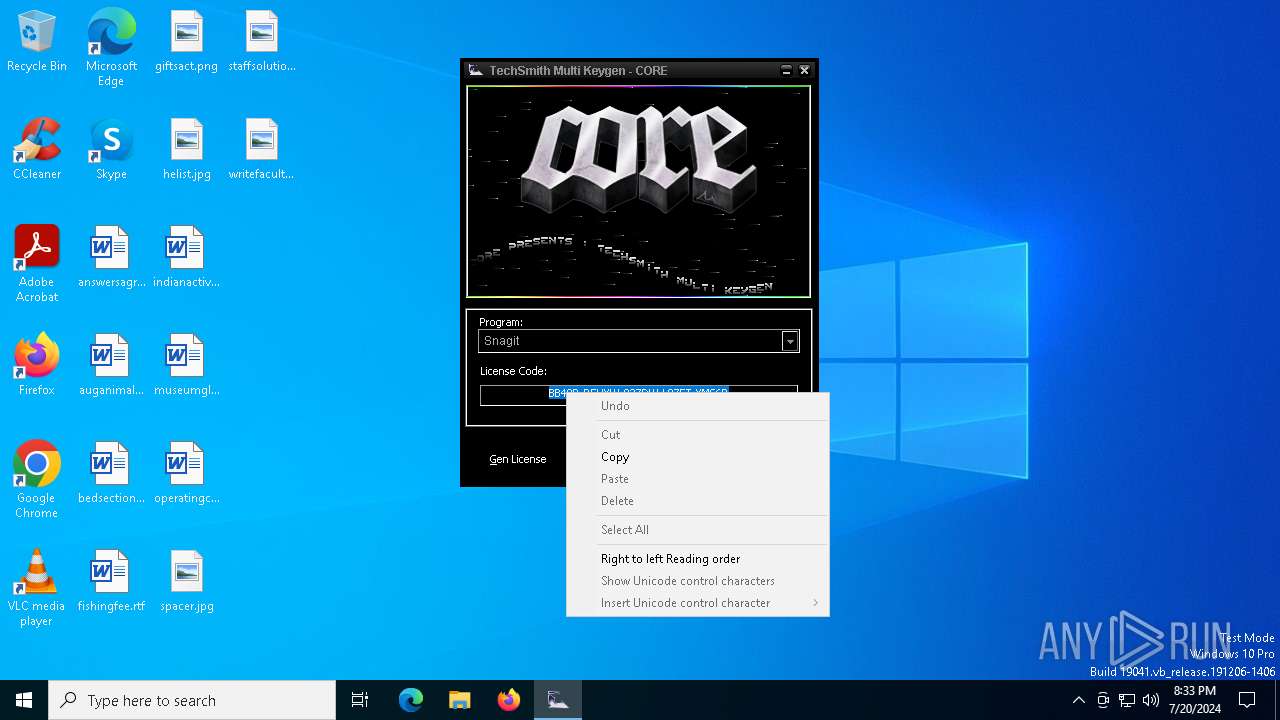Click the keygen app taskbar button

pyautogui.click(x=558, y=700)
